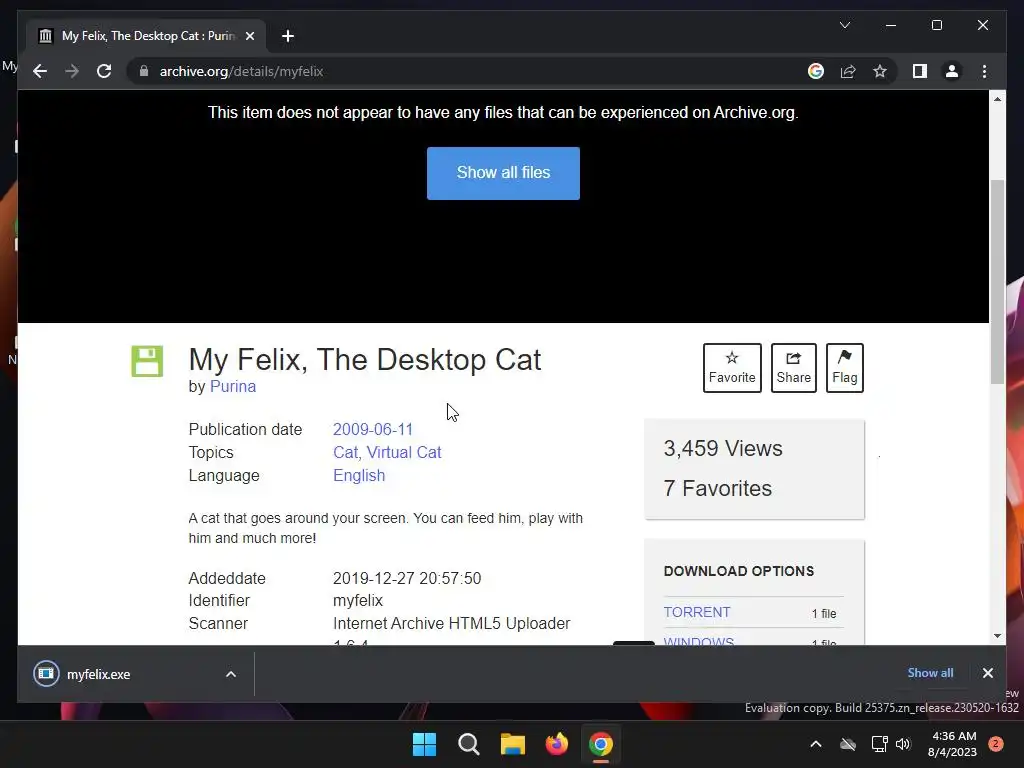This screenshot has height=768, width=1024.
Task: Reload the archive.org page
Action: 104,71
